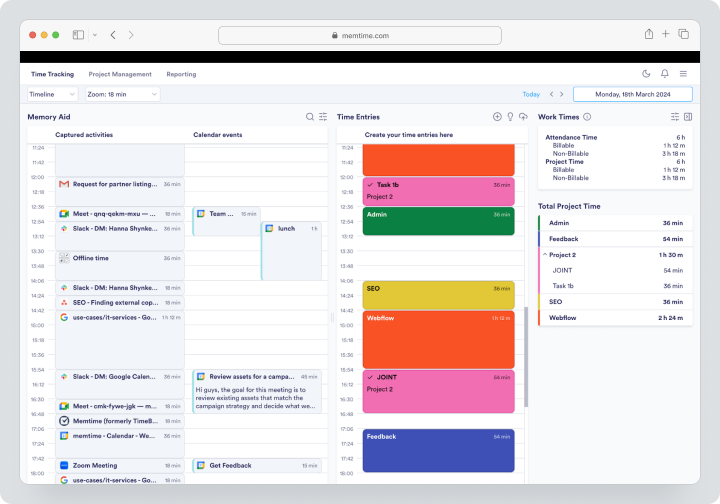Image resolution: width=720 pixels, height=504 pixels.
Task: Open Work Times settings sliders icon
Action: click(675, 117)
